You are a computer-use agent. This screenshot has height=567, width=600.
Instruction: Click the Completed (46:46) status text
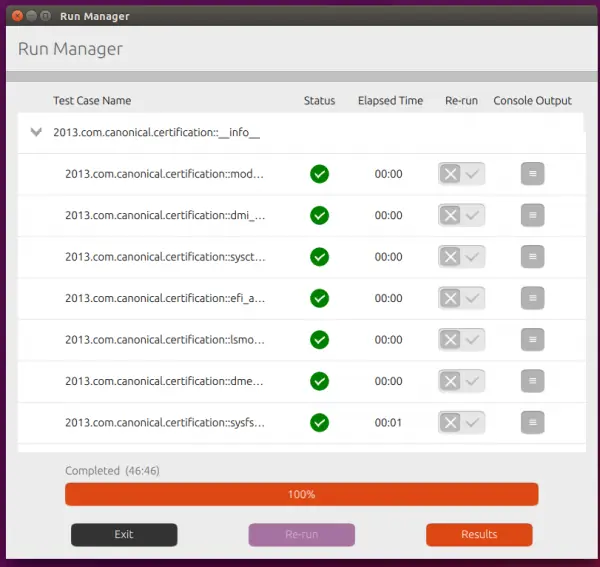(112, 471)
